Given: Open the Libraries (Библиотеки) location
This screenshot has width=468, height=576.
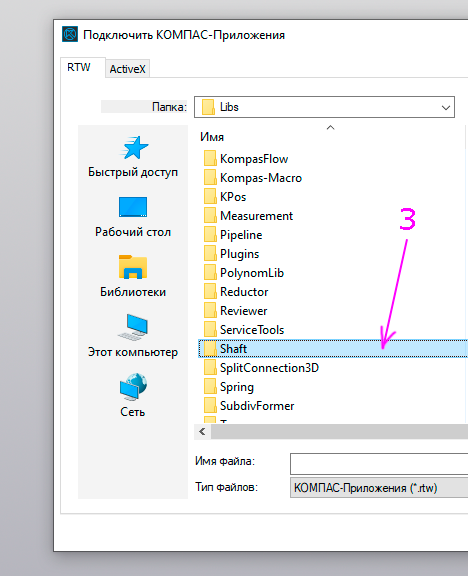Looking at the screenshot, I should click(x=133, y=276).
